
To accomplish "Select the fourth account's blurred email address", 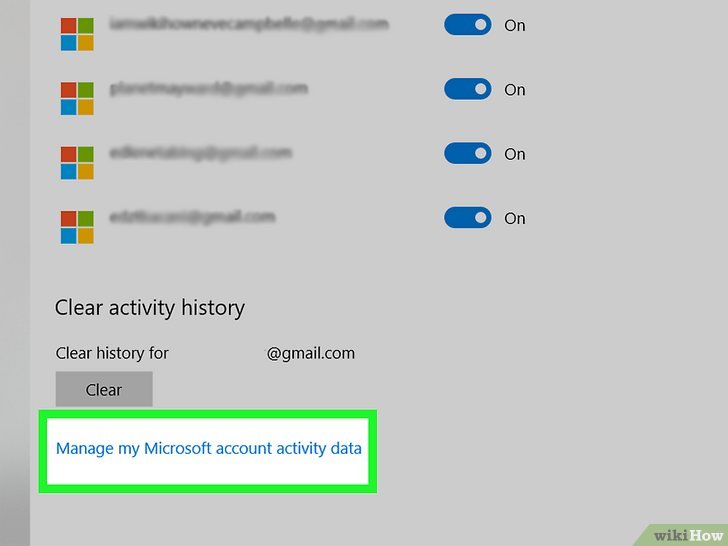I will pyautogui.click(x=192, y=217).
